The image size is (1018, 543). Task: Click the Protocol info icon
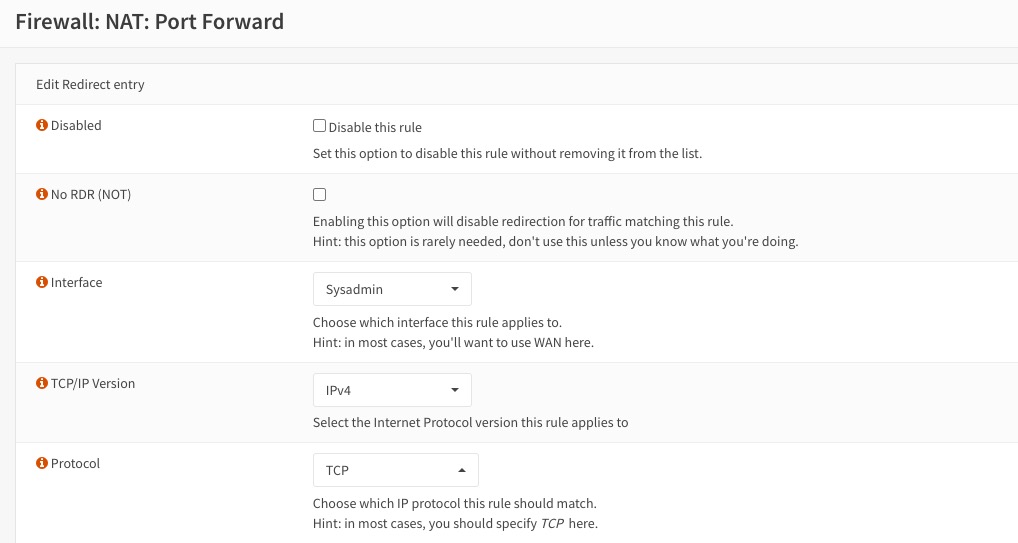coord(42,463)
